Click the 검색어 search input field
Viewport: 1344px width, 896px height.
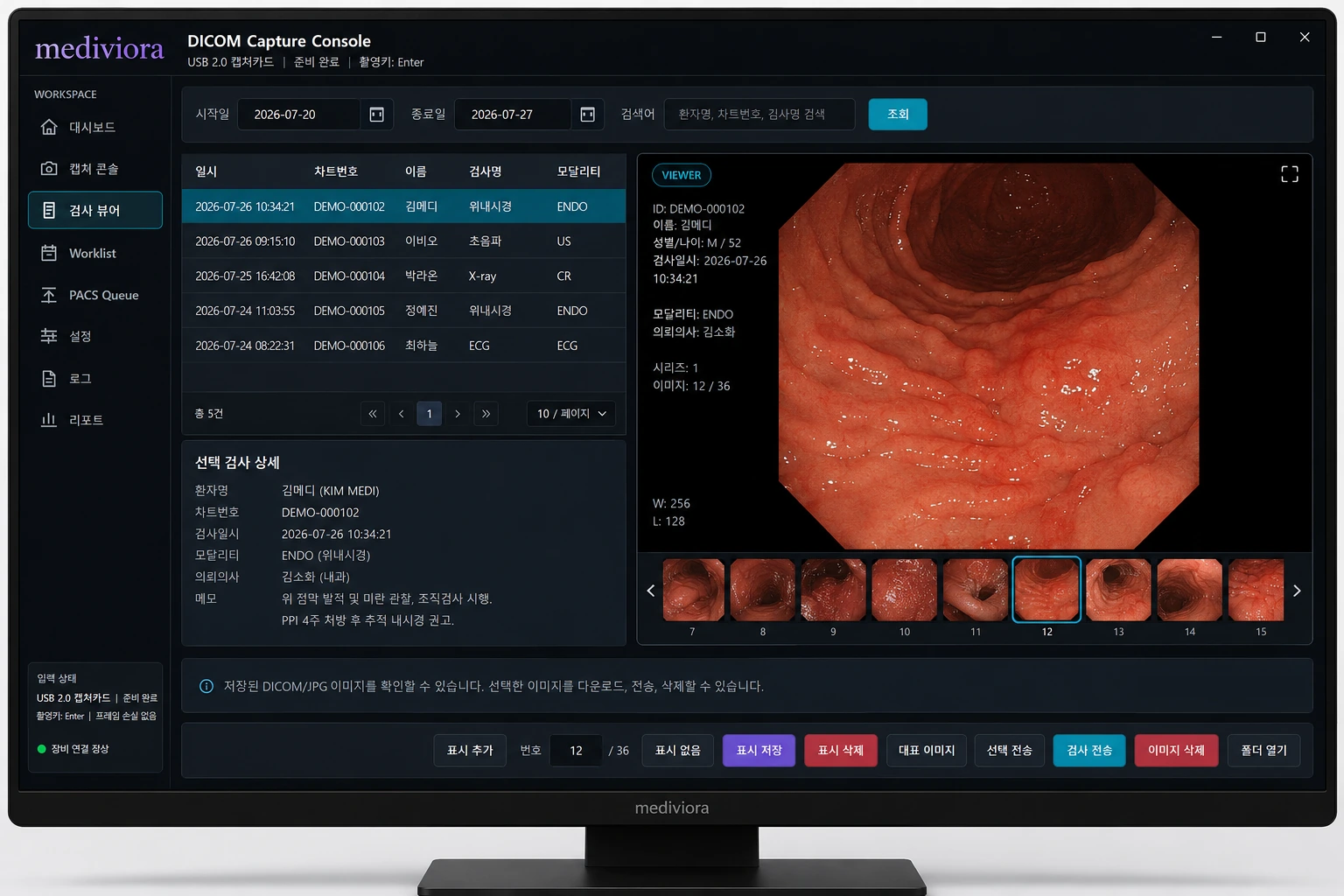(x=759, y=115)
